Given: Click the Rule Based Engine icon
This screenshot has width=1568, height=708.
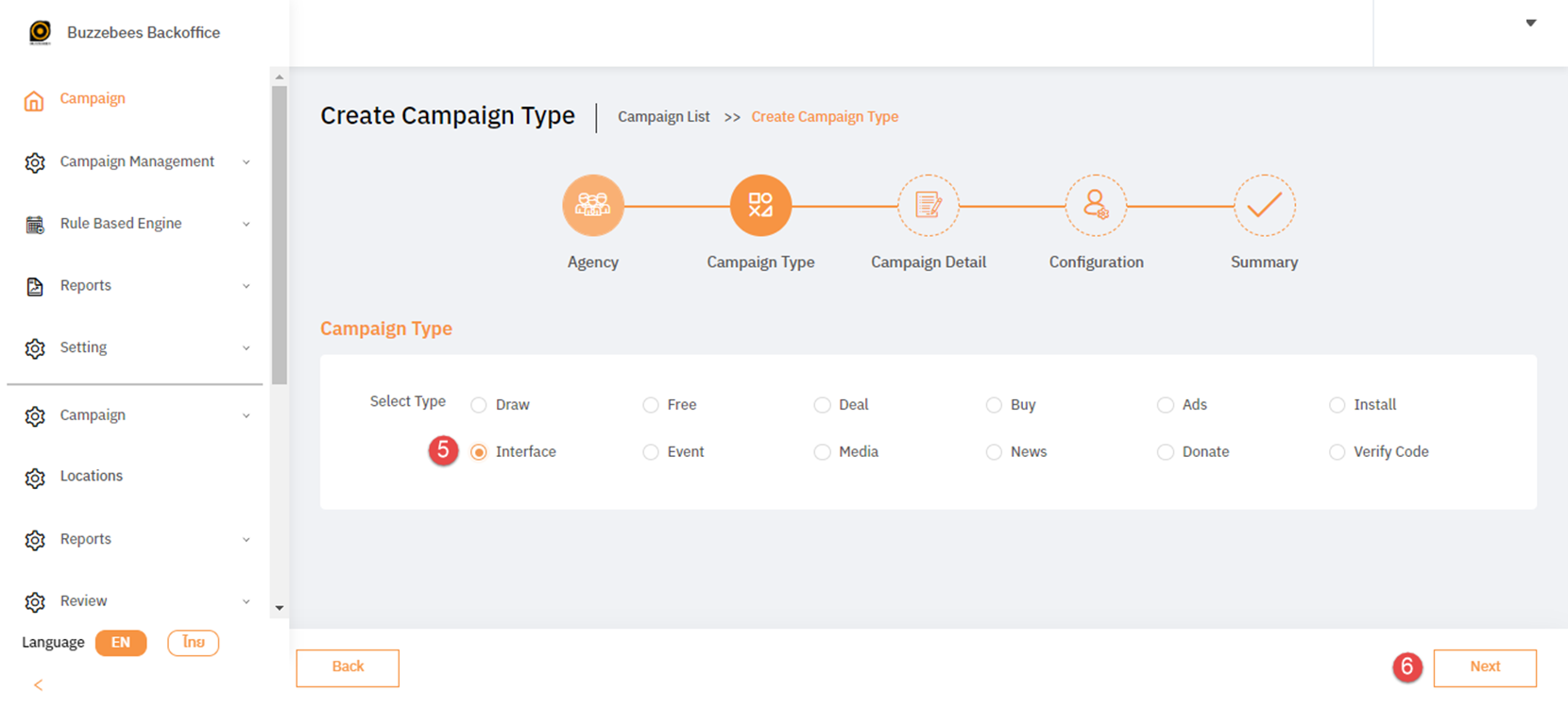Looking at the screenshot, I should [34, 224].
